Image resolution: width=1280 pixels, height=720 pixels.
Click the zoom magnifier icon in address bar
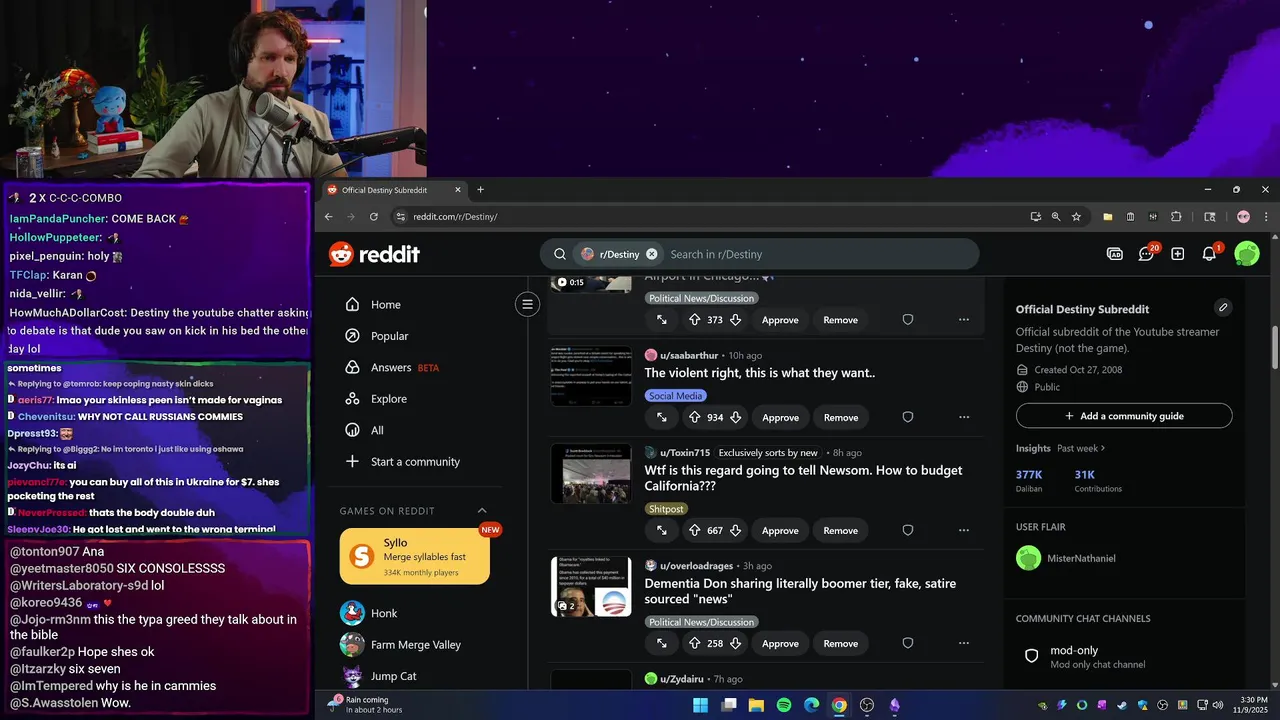(x=1056, y=216)
